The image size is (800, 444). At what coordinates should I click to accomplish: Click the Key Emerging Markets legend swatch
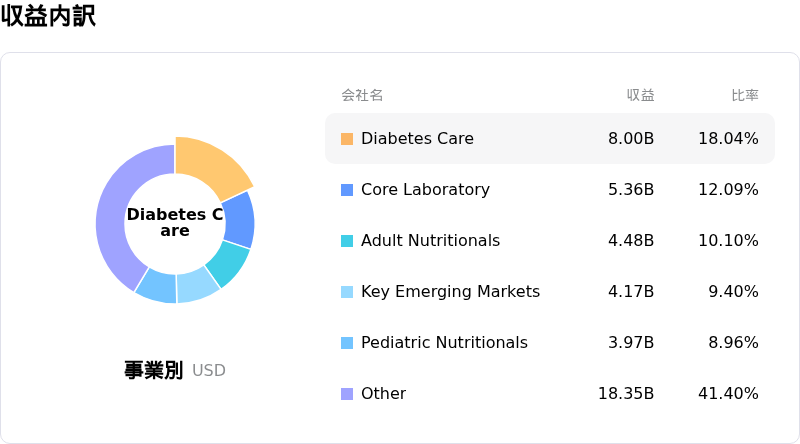click(347, 292)
